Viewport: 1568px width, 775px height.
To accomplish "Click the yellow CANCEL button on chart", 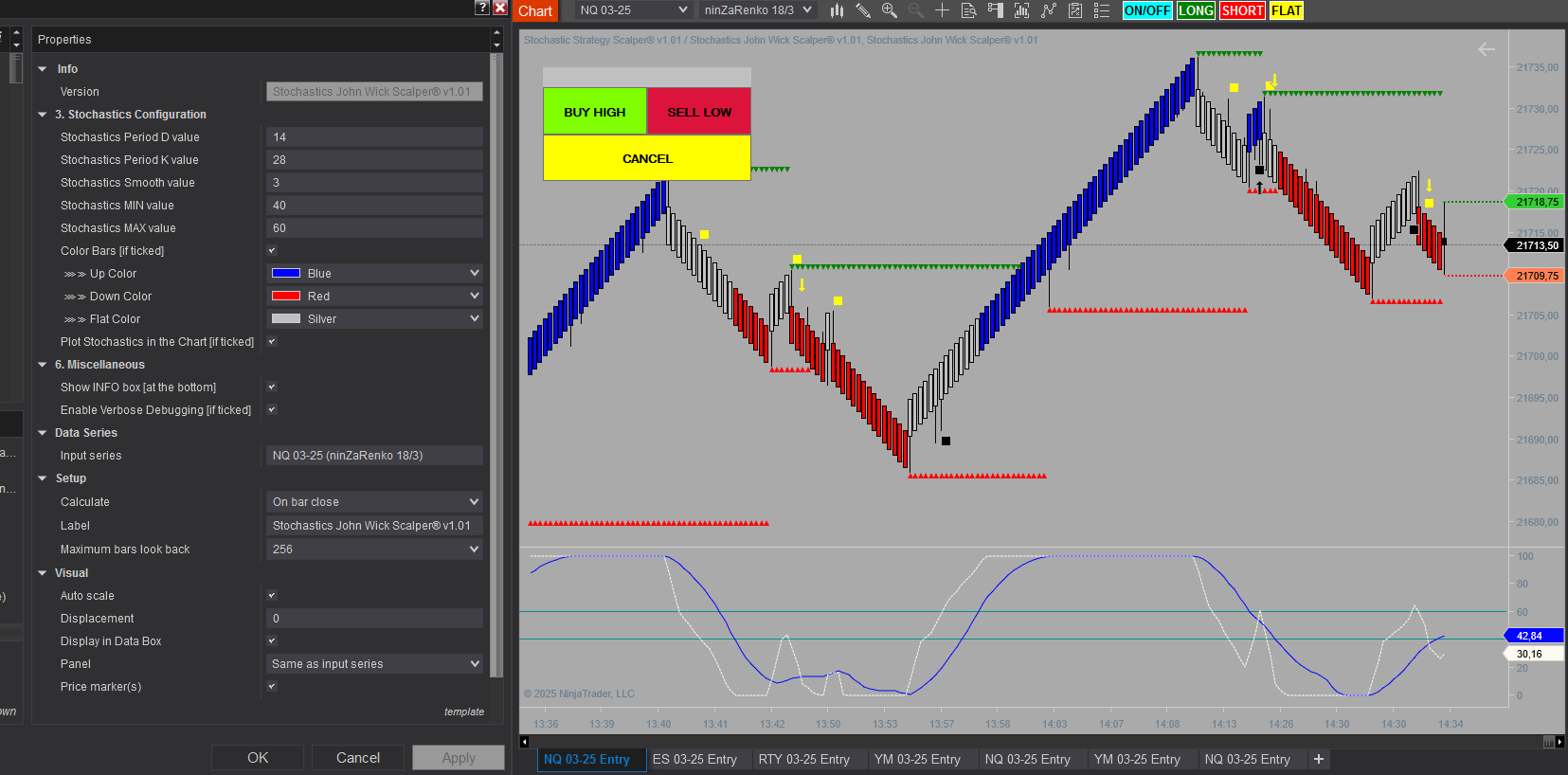I will (x=647, y=158).
